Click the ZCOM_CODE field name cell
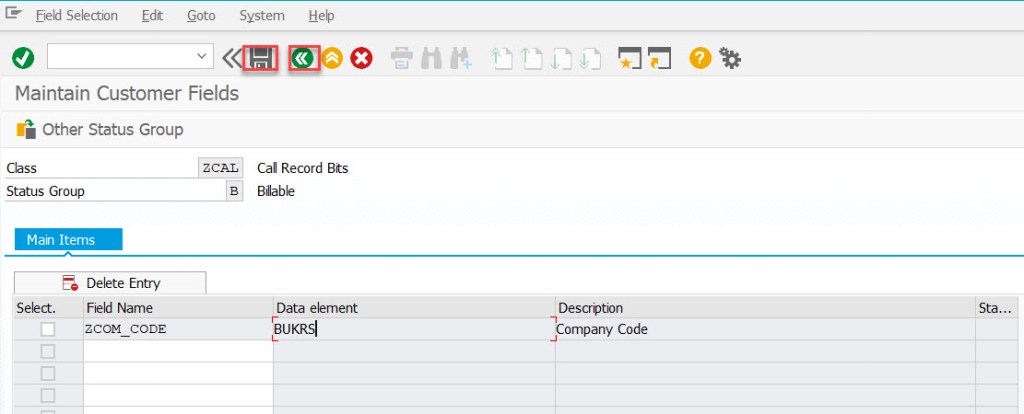The image size is (1024, 414). pyautogui.click(x=178, y=330)
